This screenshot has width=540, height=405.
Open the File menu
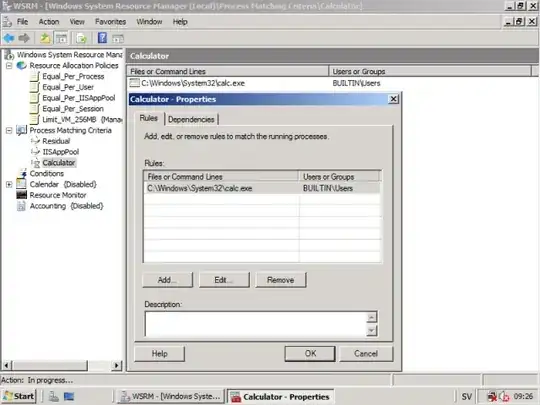click(x=22, y=22)
